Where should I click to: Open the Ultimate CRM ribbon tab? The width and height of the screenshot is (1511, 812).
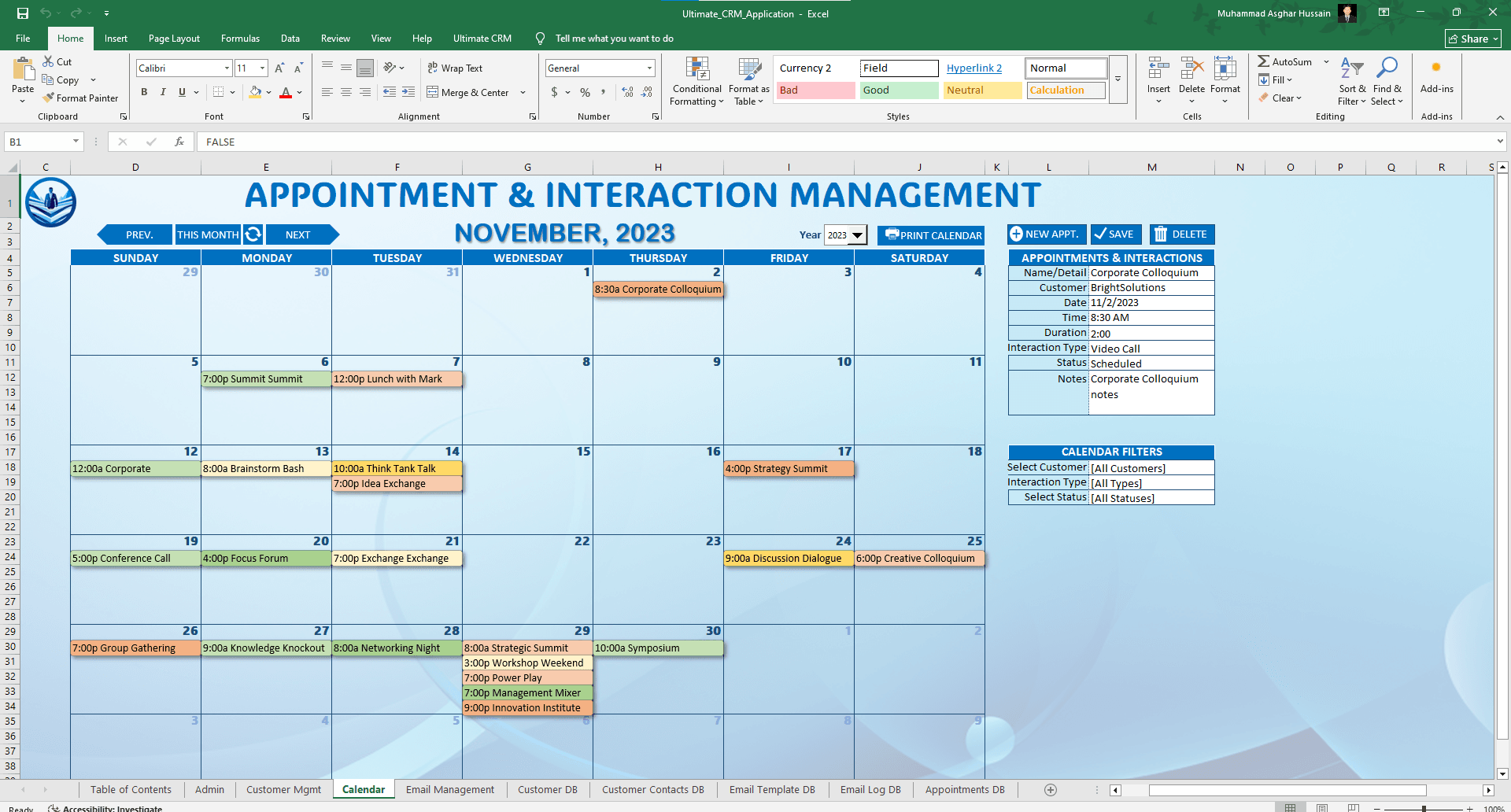pos(482,39)
